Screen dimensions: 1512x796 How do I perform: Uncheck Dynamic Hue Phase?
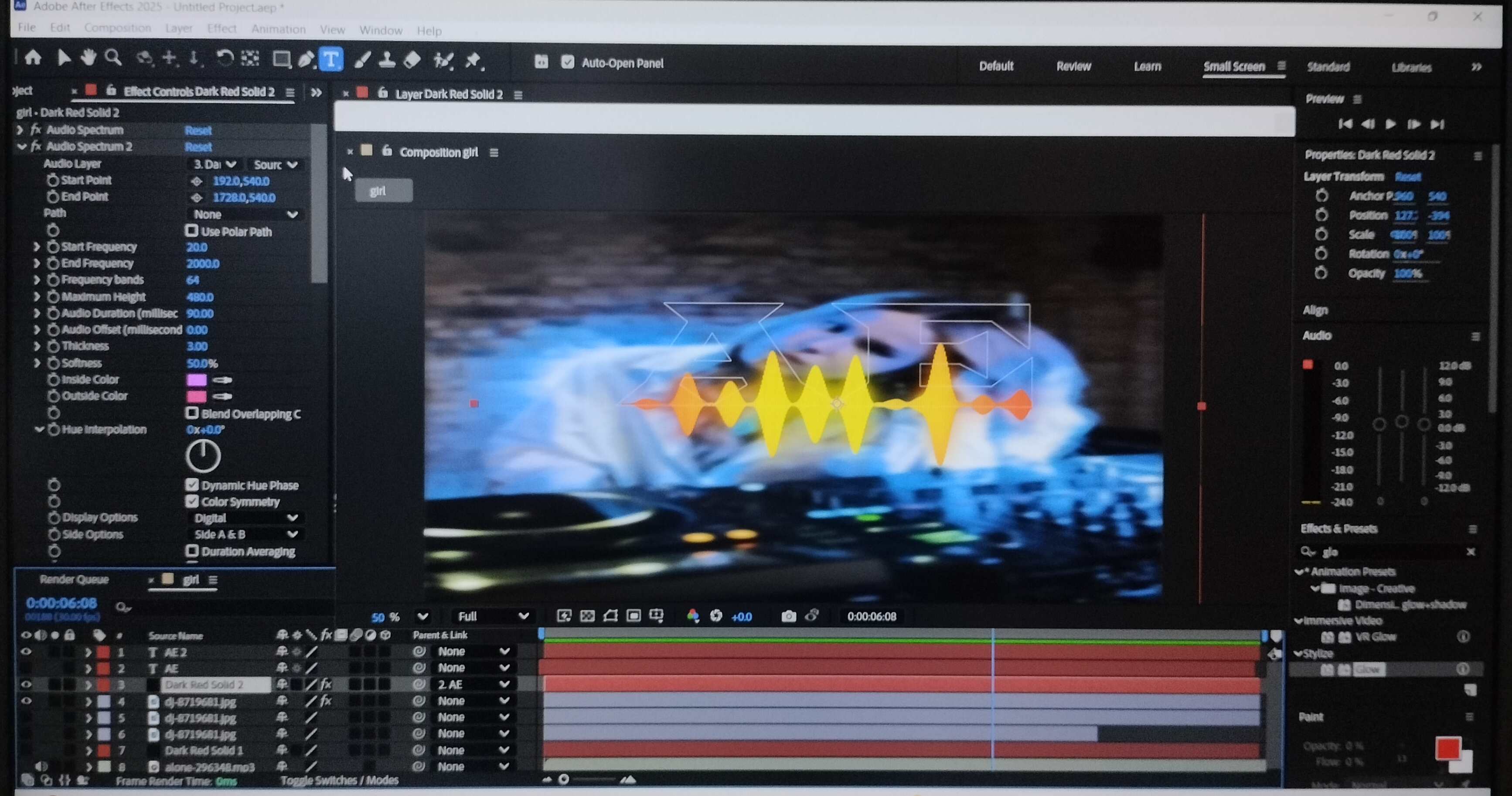coord(192,485)
